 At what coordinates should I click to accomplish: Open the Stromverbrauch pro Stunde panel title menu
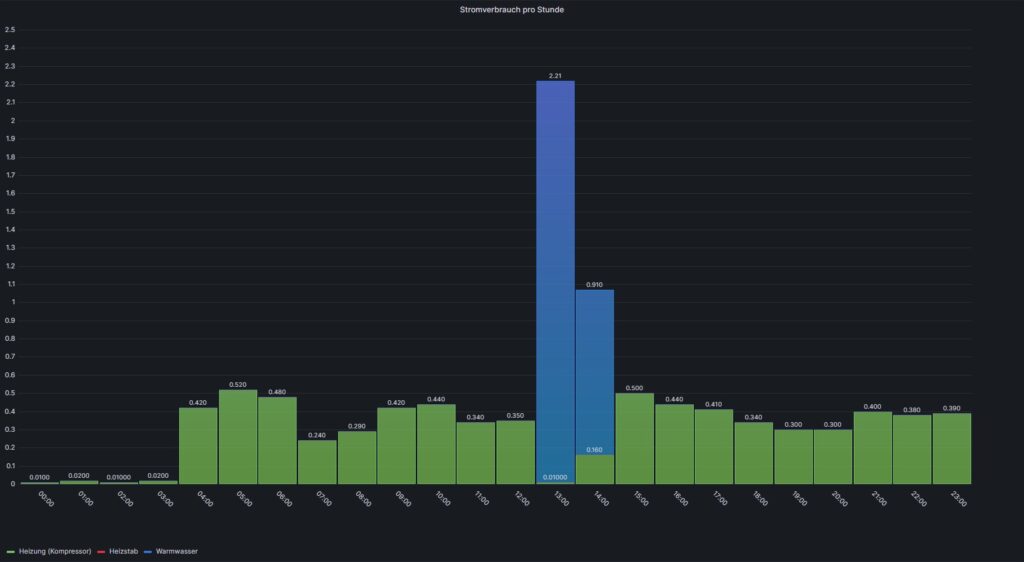(512, 9)
